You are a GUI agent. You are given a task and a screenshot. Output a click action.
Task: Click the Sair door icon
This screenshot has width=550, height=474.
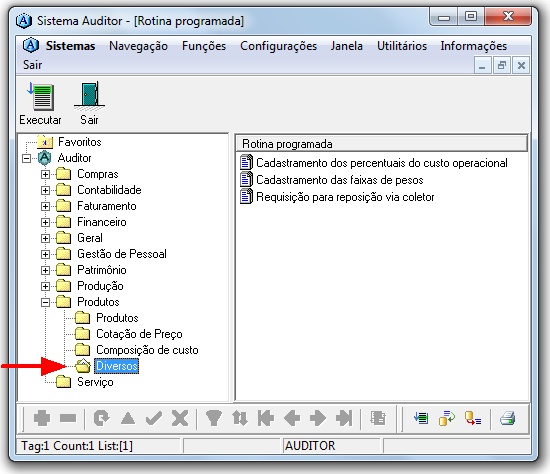[89, 95]
